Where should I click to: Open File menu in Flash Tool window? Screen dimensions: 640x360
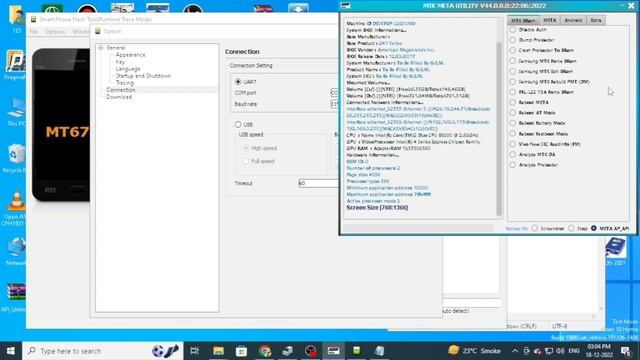click(33, 31)
